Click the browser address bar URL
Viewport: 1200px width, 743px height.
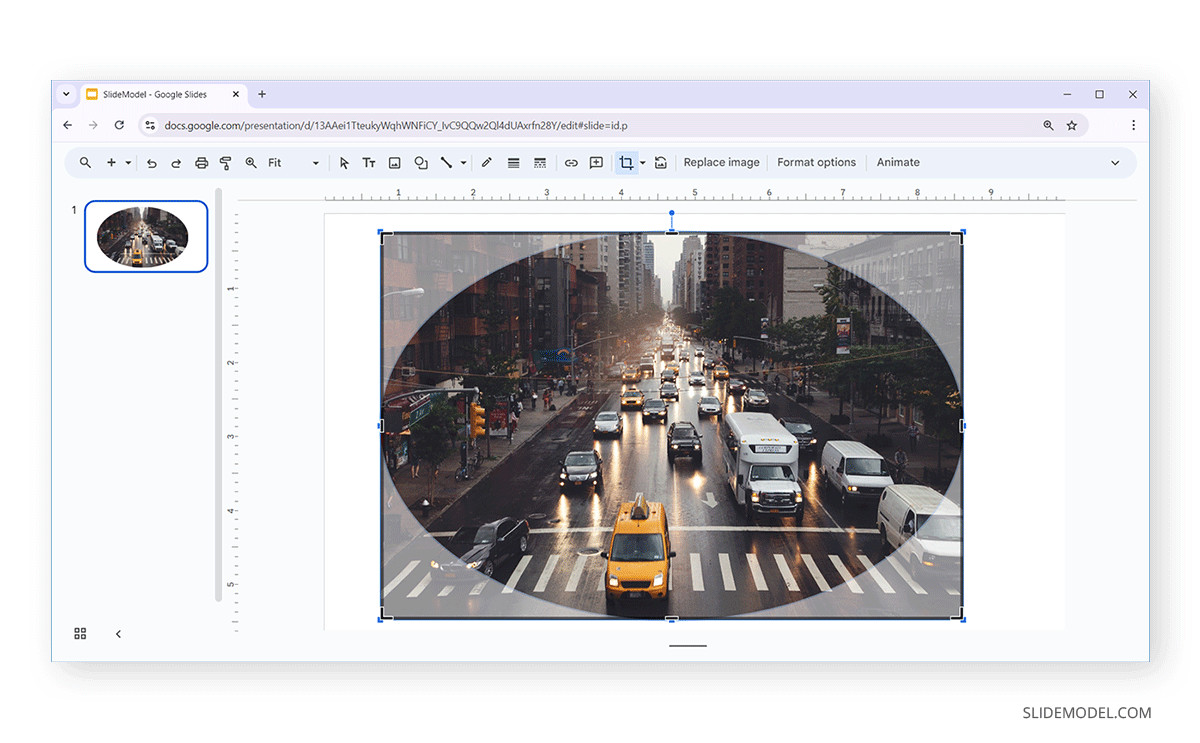pyautogui.click(x=396, y=126)
